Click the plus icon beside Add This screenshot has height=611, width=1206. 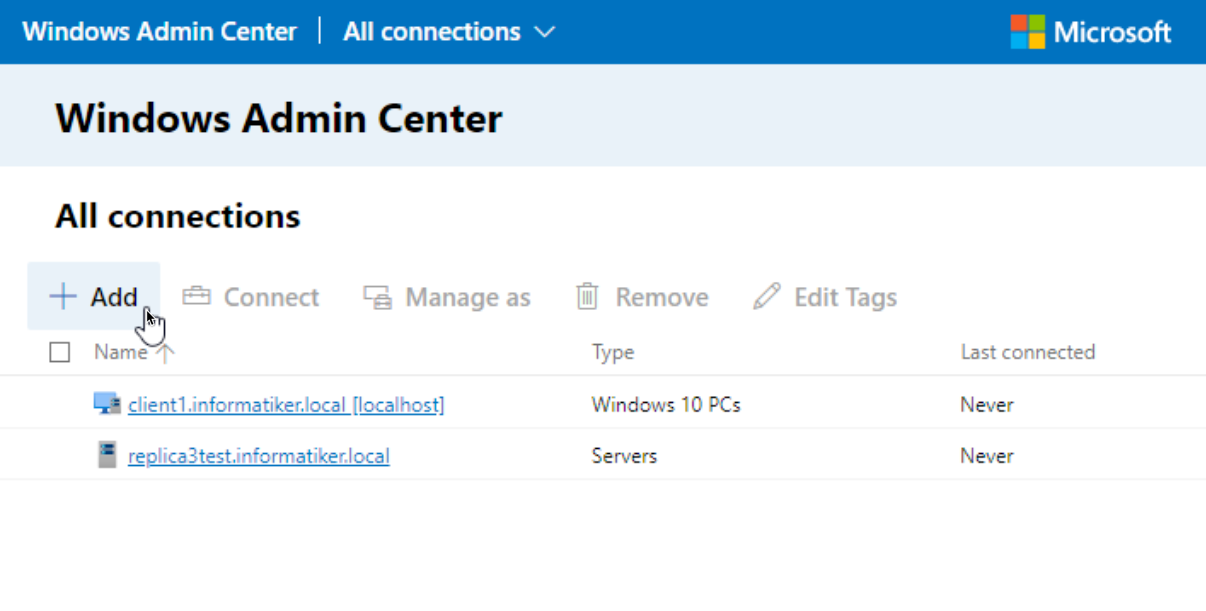(62, 297)
